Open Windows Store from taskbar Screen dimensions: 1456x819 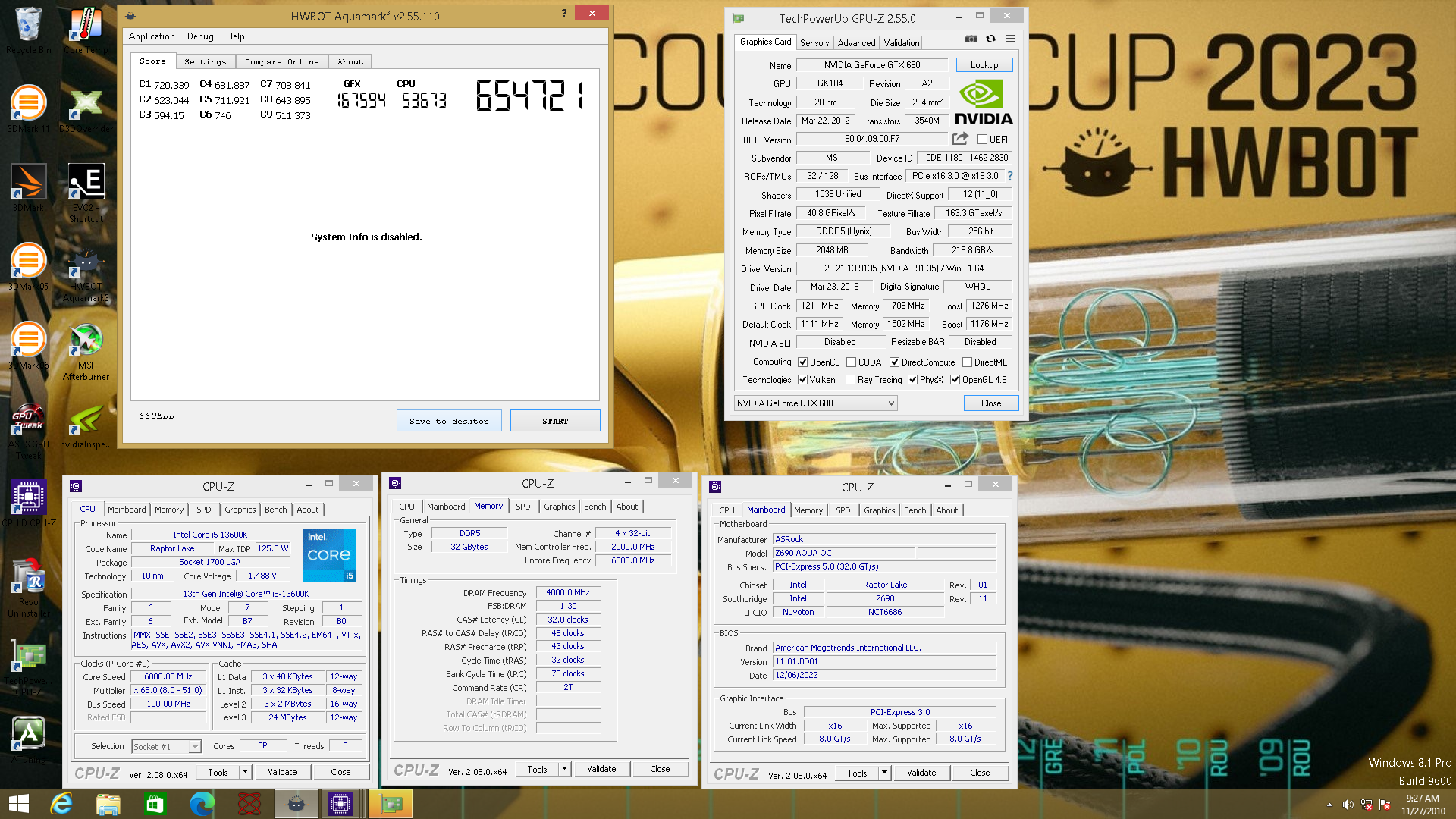pos(155,804)
